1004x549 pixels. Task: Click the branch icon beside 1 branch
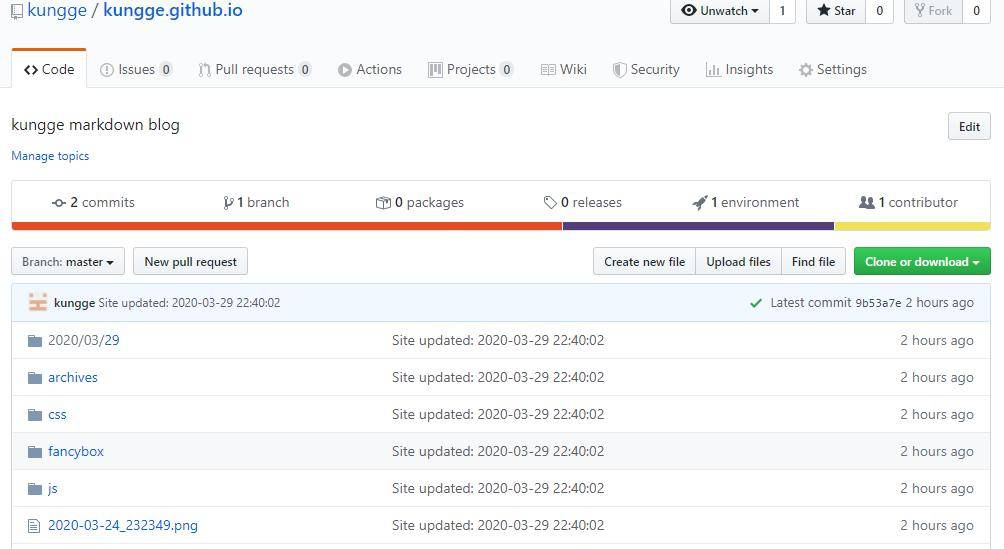pos(228,202)
